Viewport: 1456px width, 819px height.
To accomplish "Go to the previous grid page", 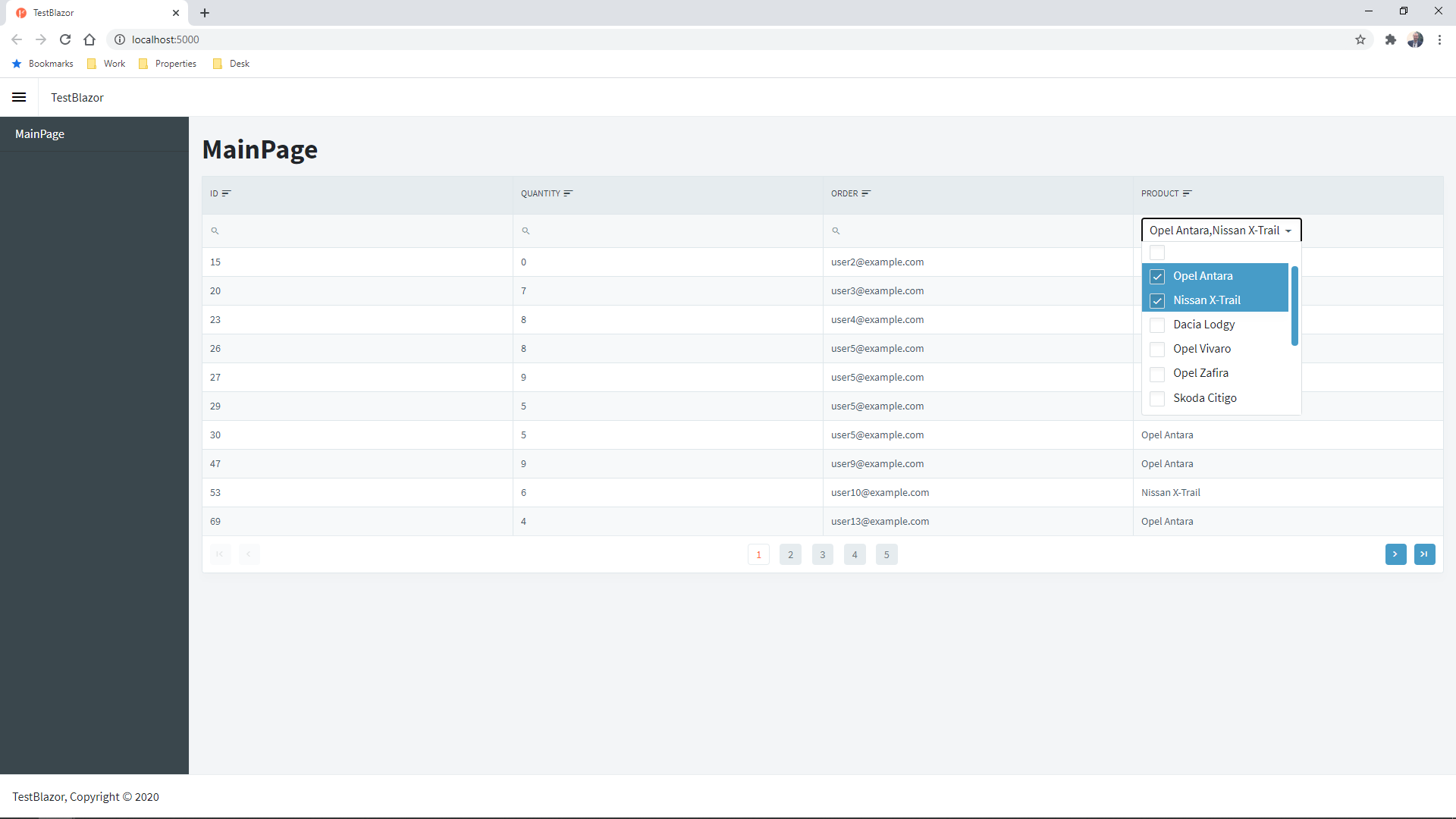I will (249, 554).
